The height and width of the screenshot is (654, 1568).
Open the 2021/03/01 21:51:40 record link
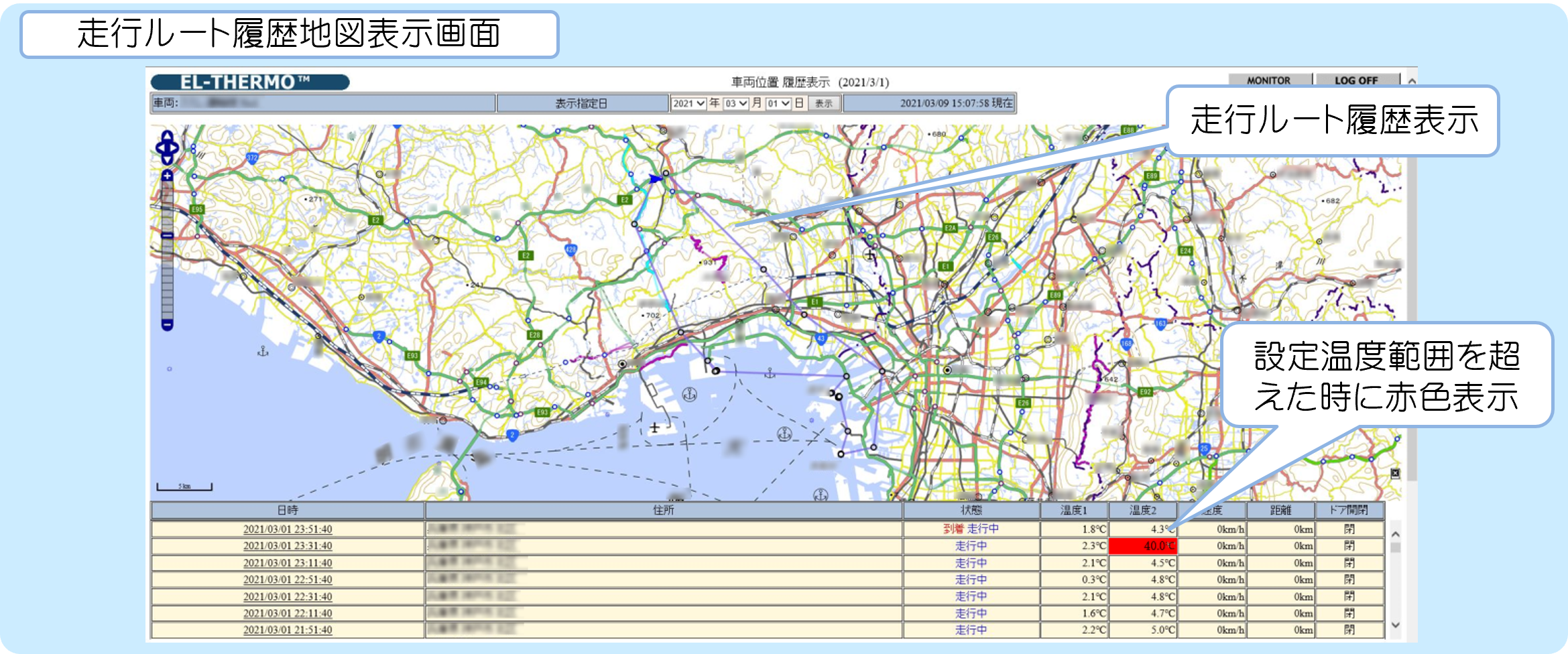(288, 630)
